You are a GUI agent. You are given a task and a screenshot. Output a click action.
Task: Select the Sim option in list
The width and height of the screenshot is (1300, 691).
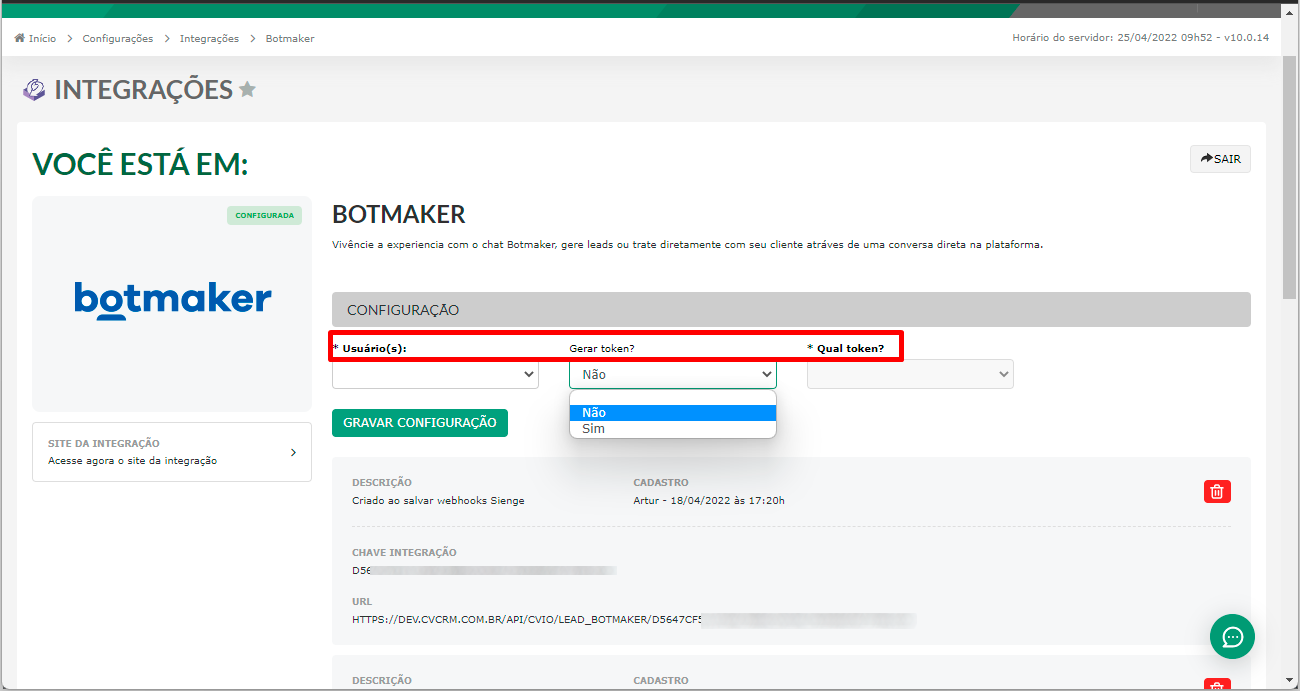coord(673,429)
